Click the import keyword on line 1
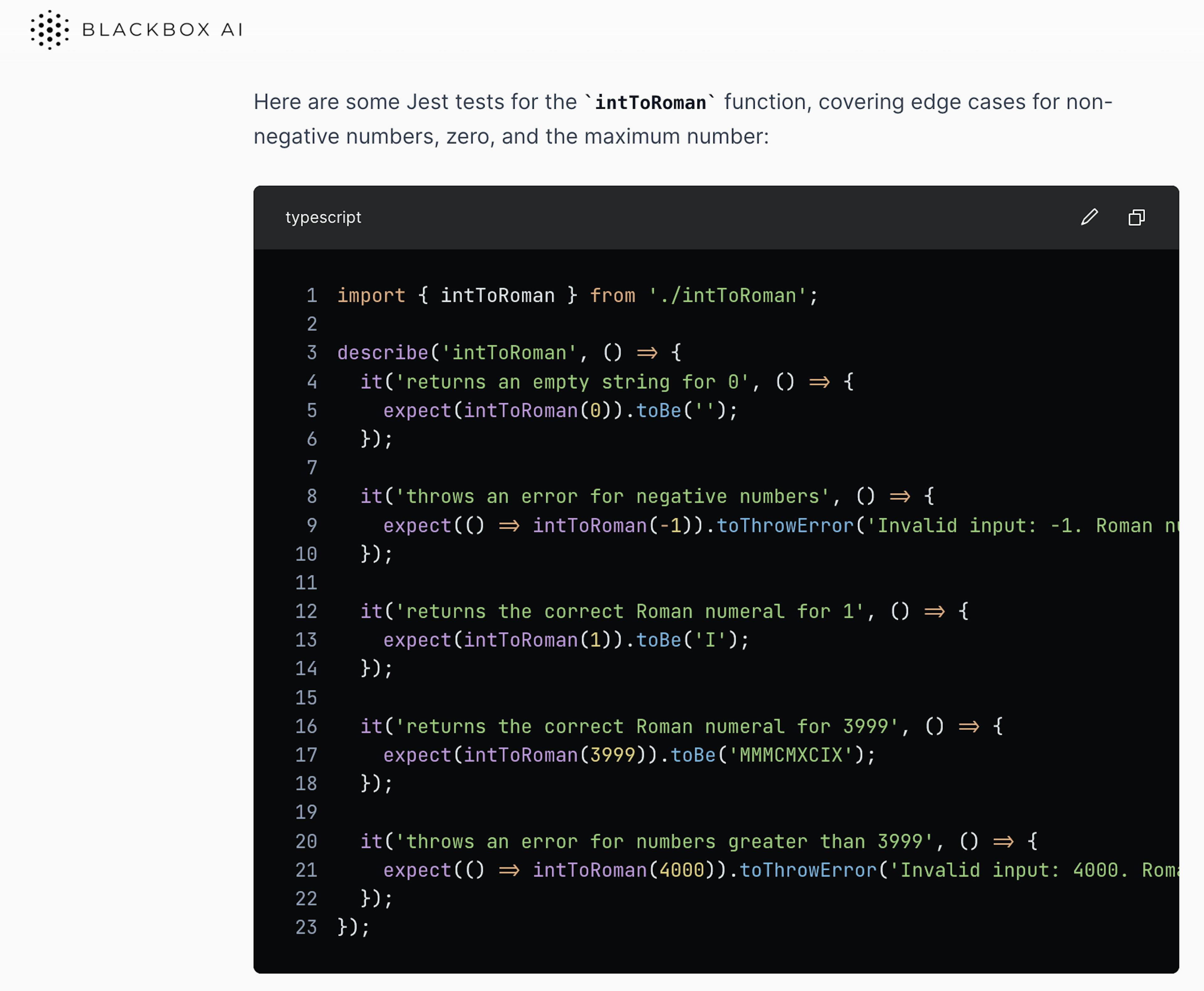This screenshot has height=991, width=1204. [371, 296]
